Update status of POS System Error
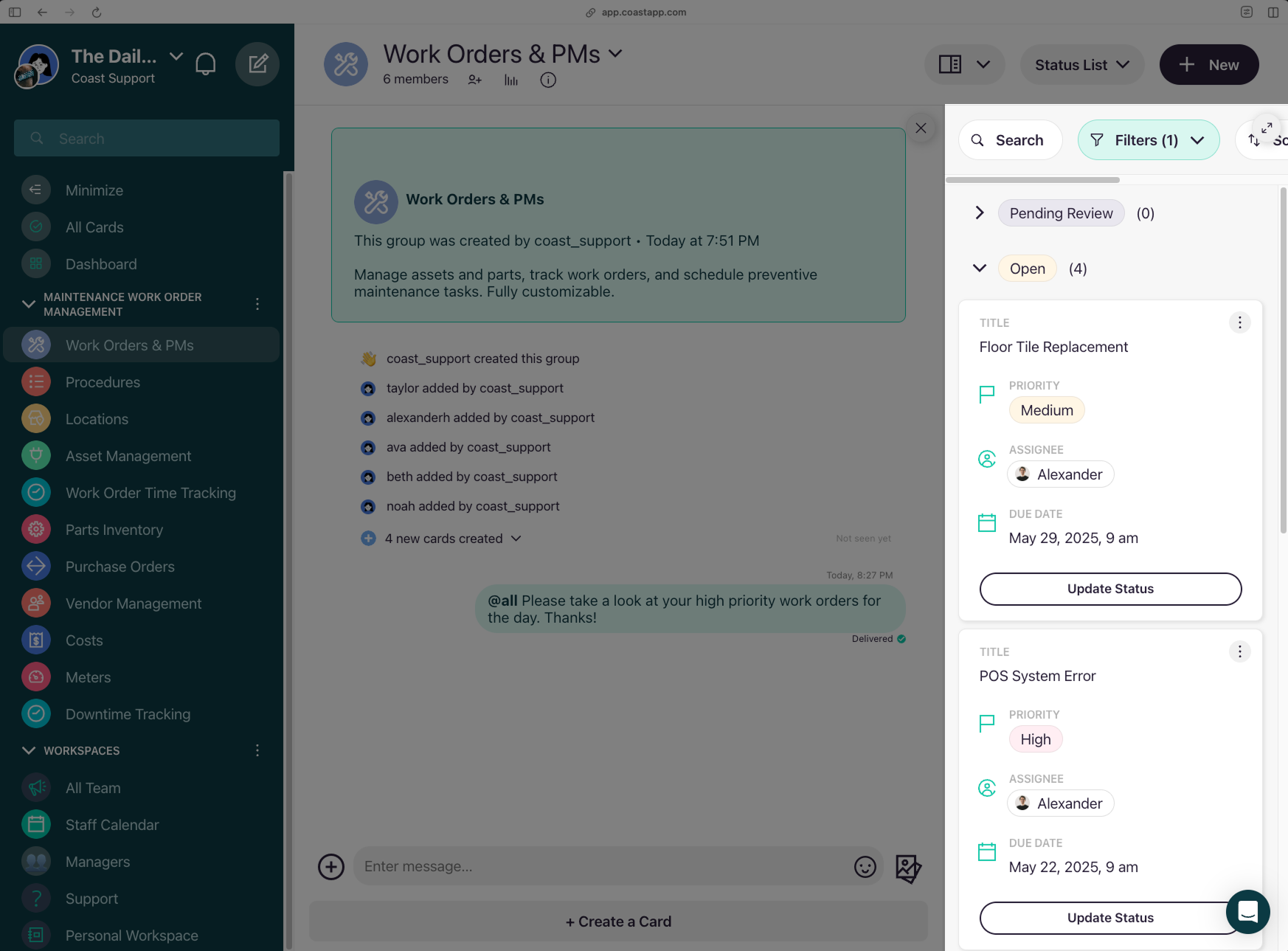This screenshot has width=1288, height=951. [1110, 918]
